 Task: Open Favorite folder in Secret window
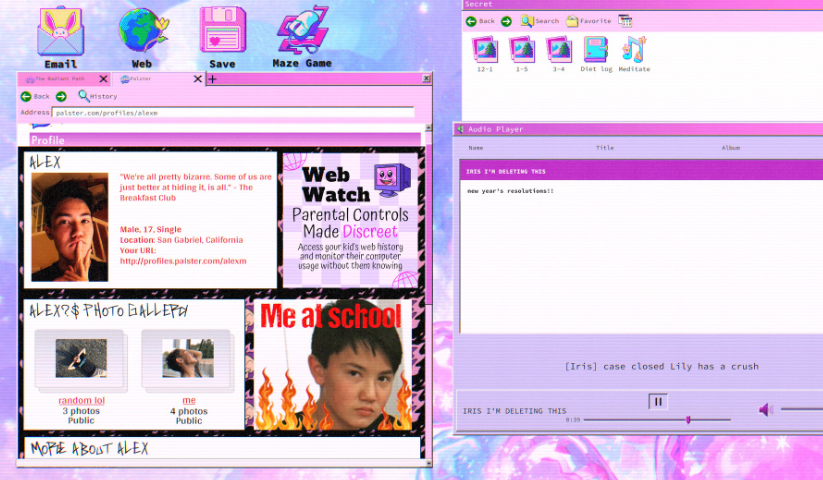click(x=588, y=21)
